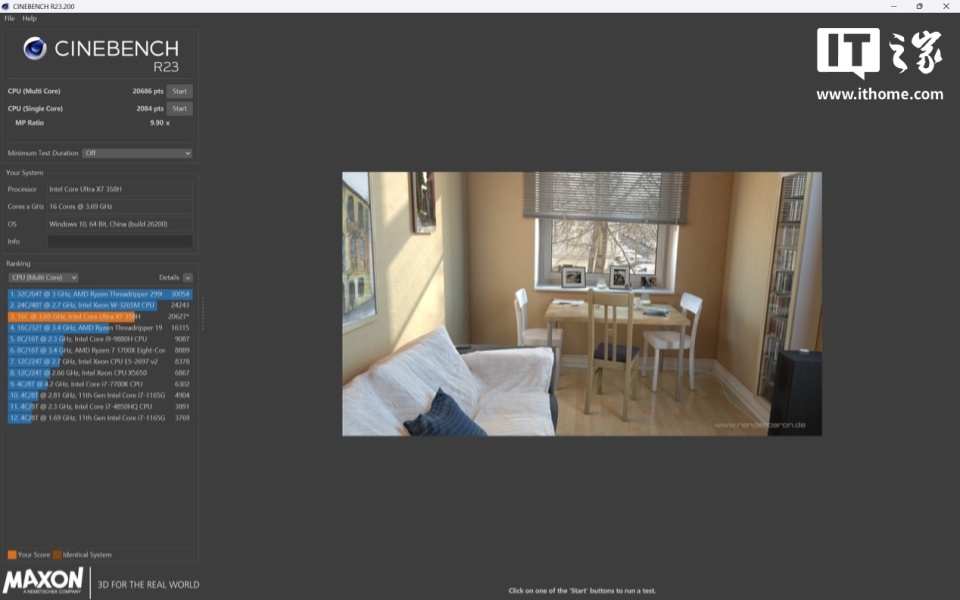The height and width of the screenshot is (600, 960).
Task: Click the Cores x GHz field
Action: pos(120,206)
